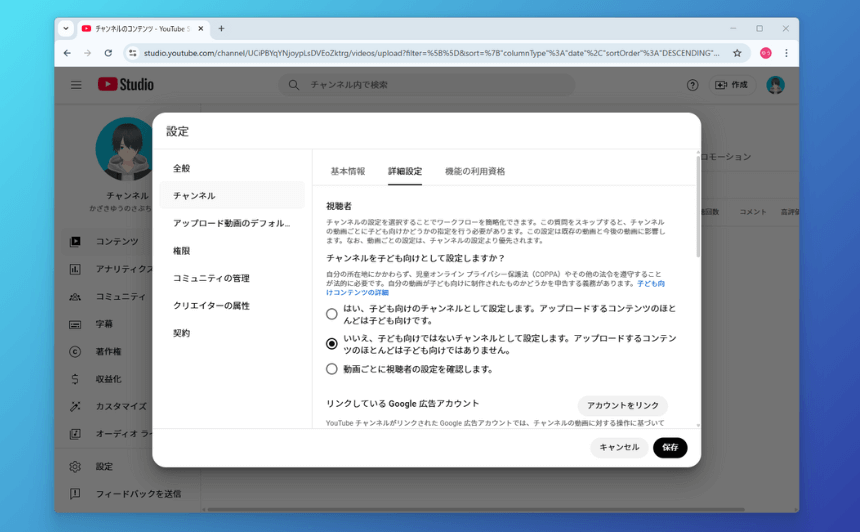Screen dimensions: 860x532
Task: Click the channel avatar thumbnail
Action: point(125,149)
